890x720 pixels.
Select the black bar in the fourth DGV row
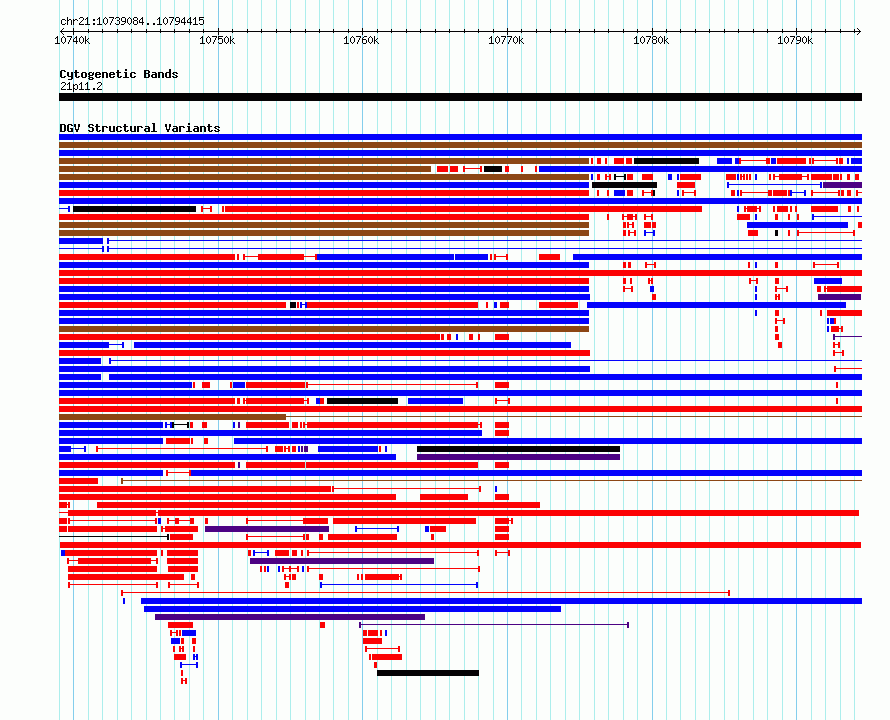(666, 161)
